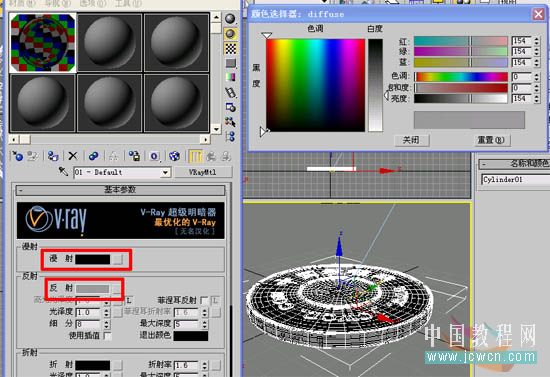Pick material from object with eyedropper

[x=63, y=172]
